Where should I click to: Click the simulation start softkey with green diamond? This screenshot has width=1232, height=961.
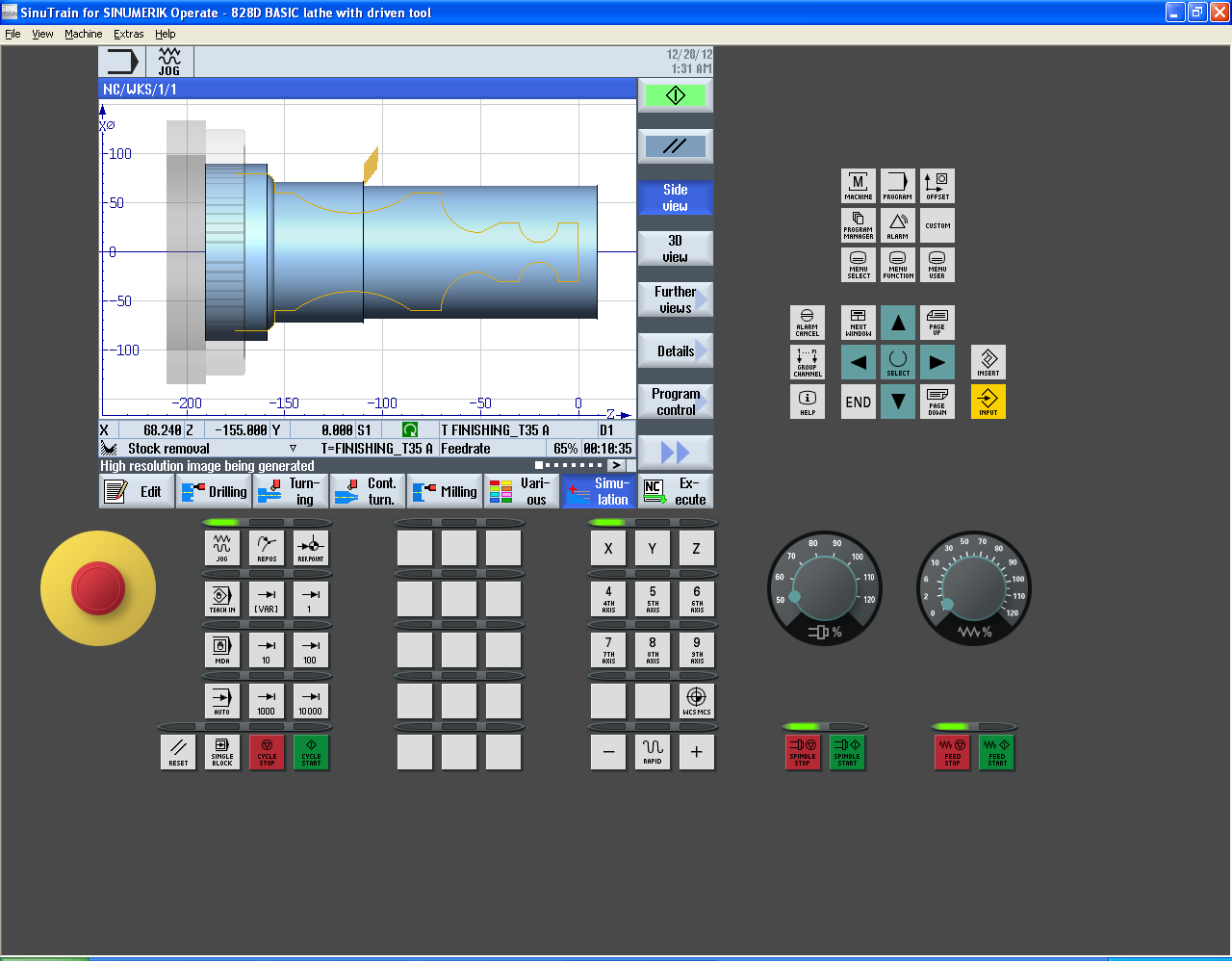pos(676,95)
